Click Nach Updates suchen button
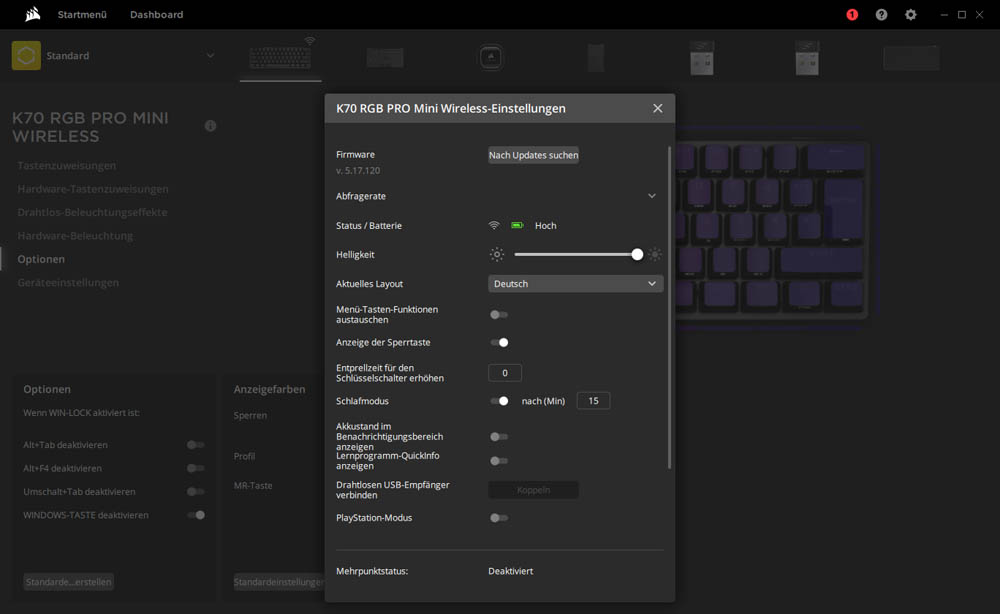 (x=533, y=155)
